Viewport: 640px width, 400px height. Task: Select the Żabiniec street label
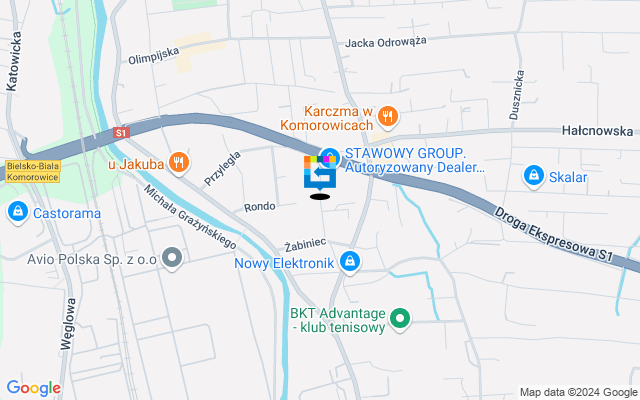pyautogui.click(x=305, y=244)
